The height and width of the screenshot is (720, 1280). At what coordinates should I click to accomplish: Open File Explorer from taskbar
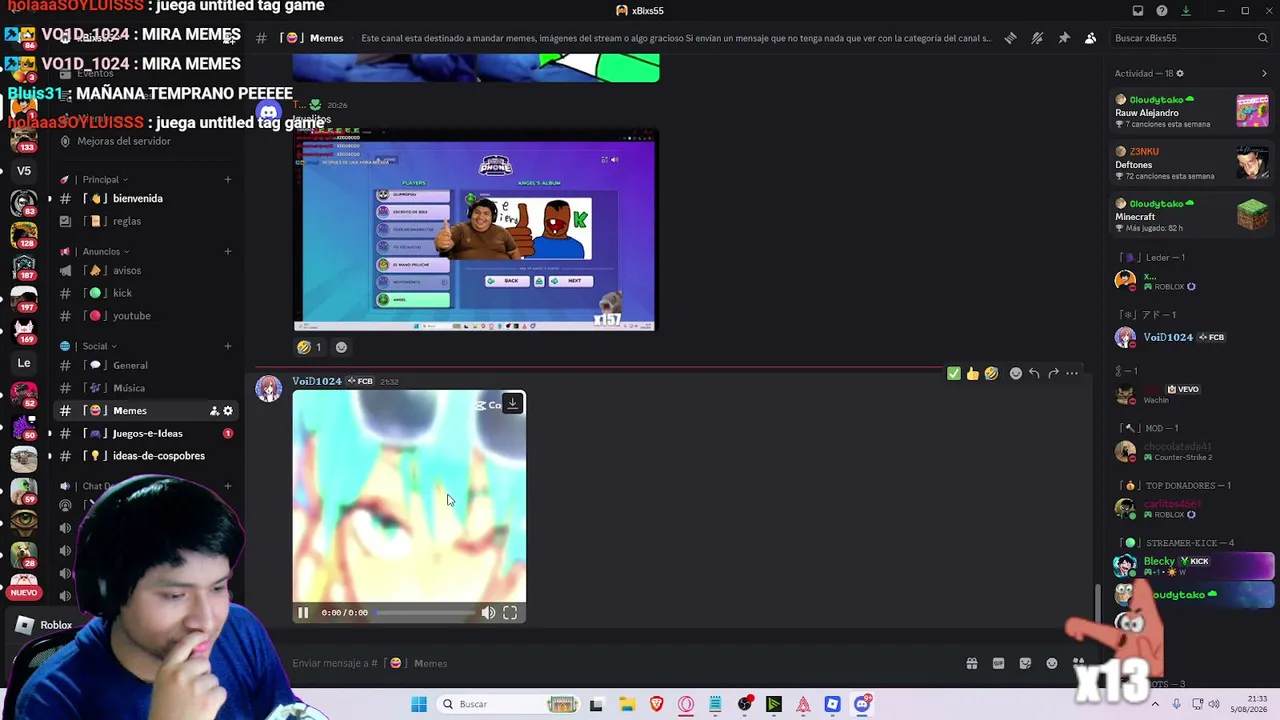627,704
